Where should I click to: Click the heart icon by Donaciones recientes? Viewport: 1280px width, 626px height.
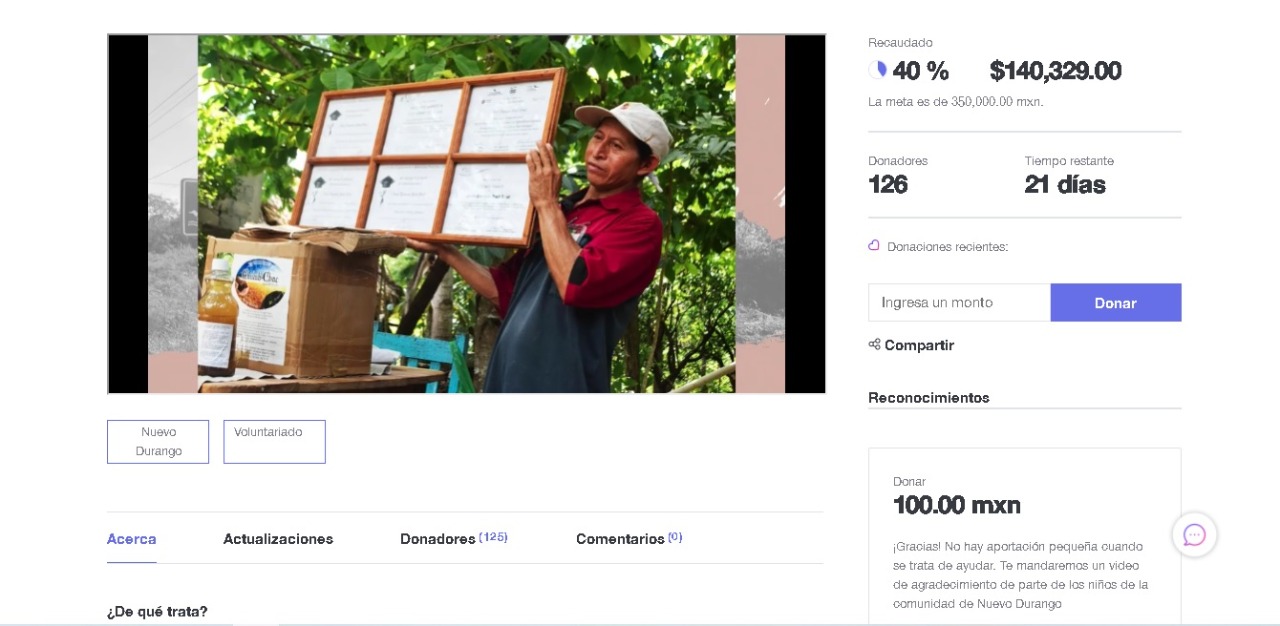click(874, 246)
